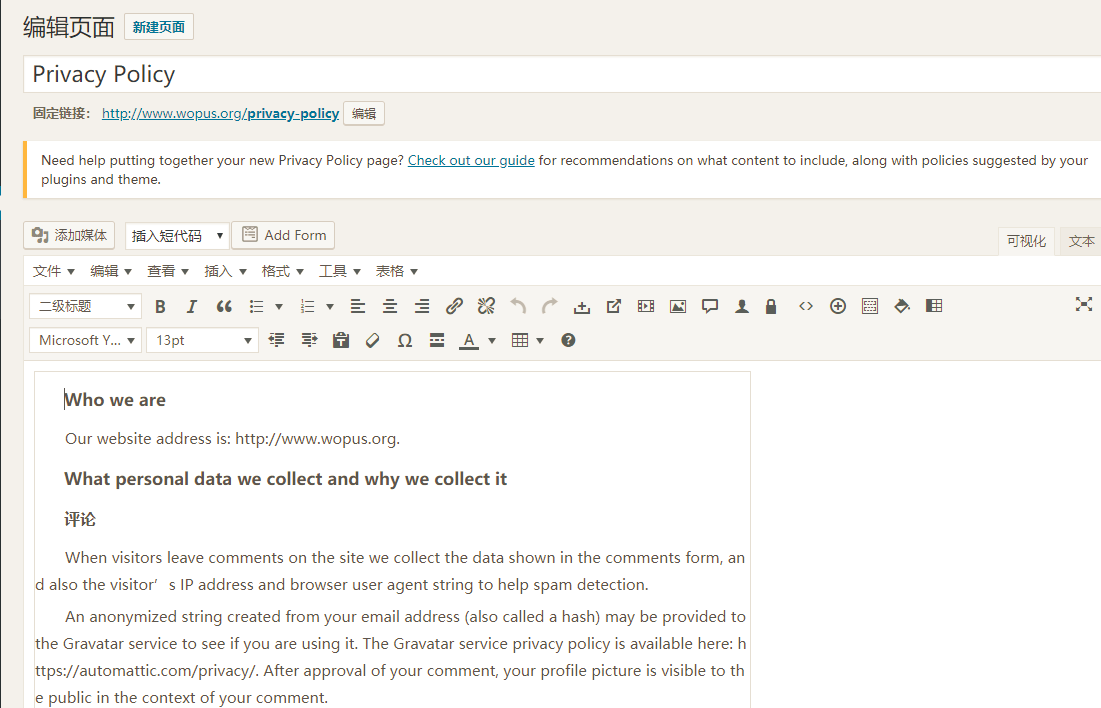Image resolution: width=1101 pixels, height=708 pixels.
Task: Toggle bold formatting
Action: point(160,306)
